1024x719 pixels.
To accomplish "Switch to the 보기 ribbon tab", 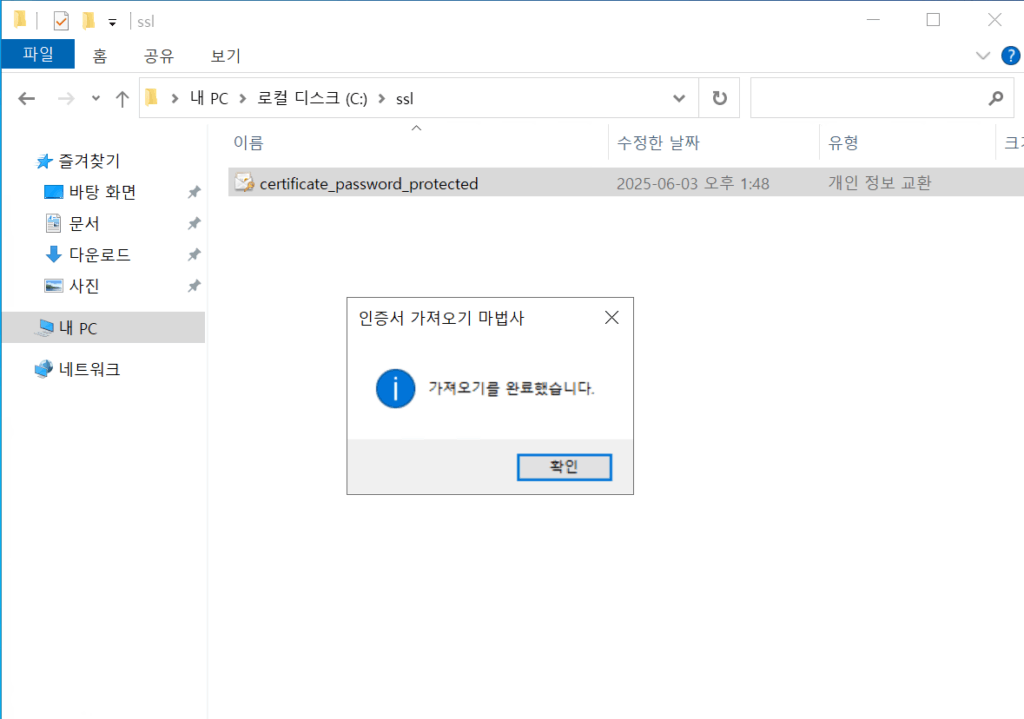I will point(223,55).
